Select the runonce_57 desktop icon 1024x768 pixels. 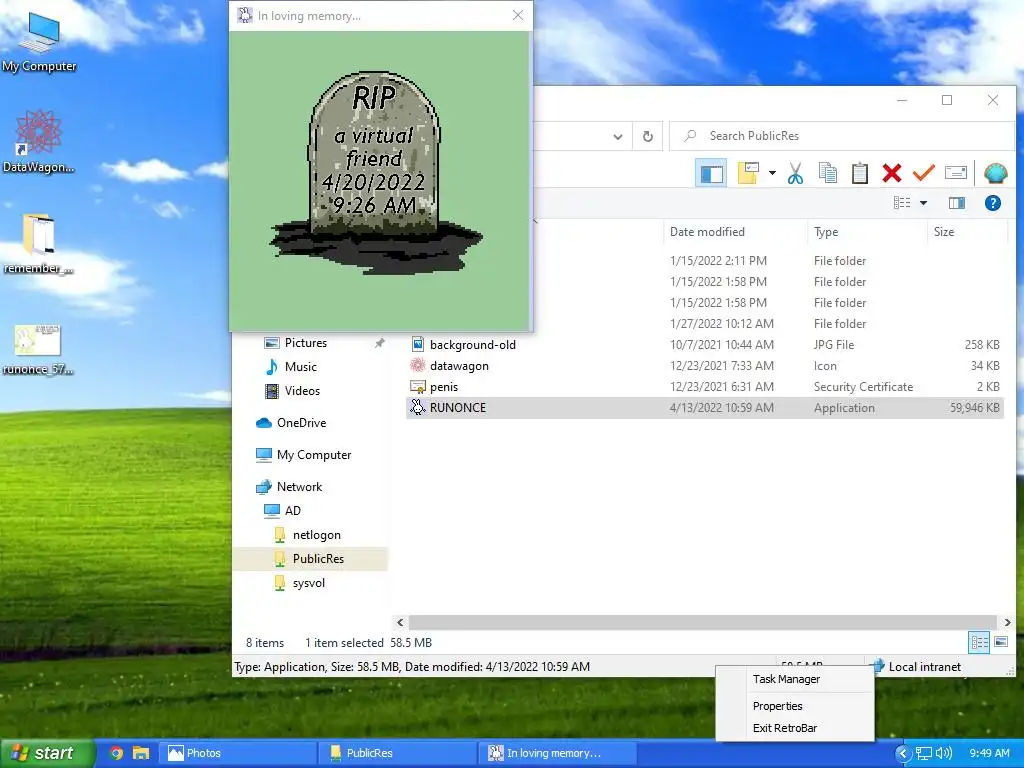[38, 349]
